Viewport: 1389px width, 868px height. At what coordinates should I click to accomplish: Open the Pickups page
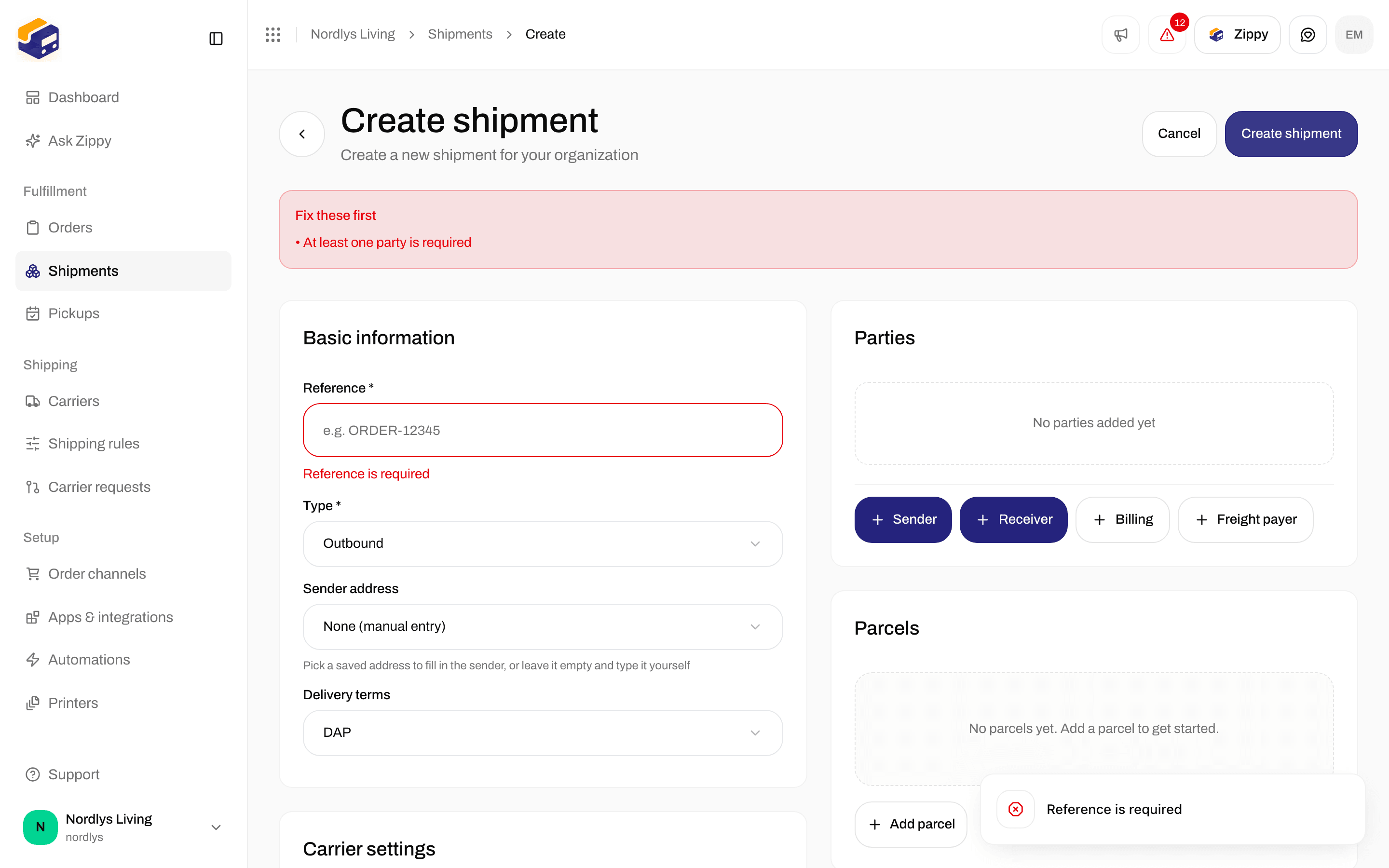[x=123, y=313]
